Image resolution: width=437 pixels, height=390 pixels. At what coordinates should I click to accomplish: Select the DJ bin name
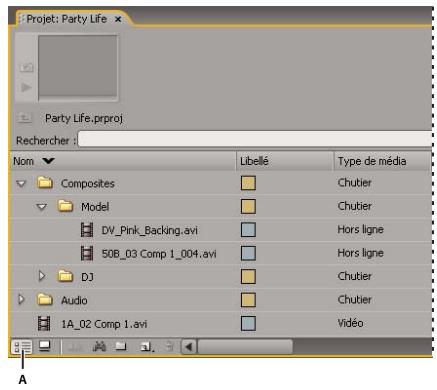click(87, 277)
